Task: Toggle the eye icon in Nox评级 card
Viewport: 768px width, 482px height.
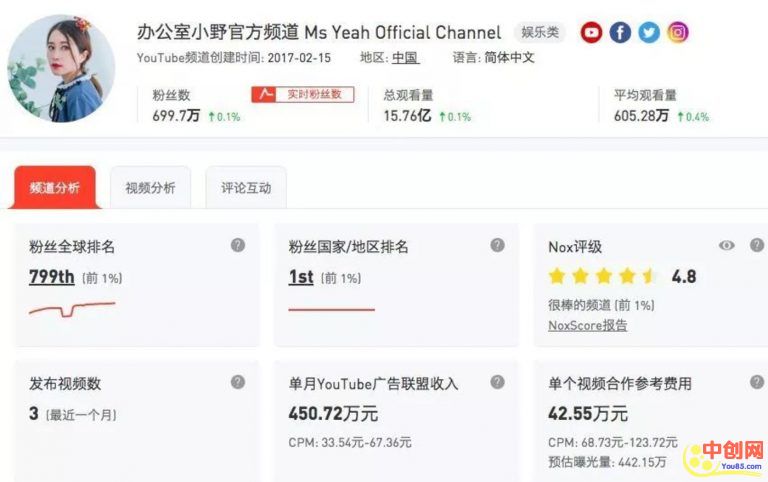Action: [x=727, y=246]
